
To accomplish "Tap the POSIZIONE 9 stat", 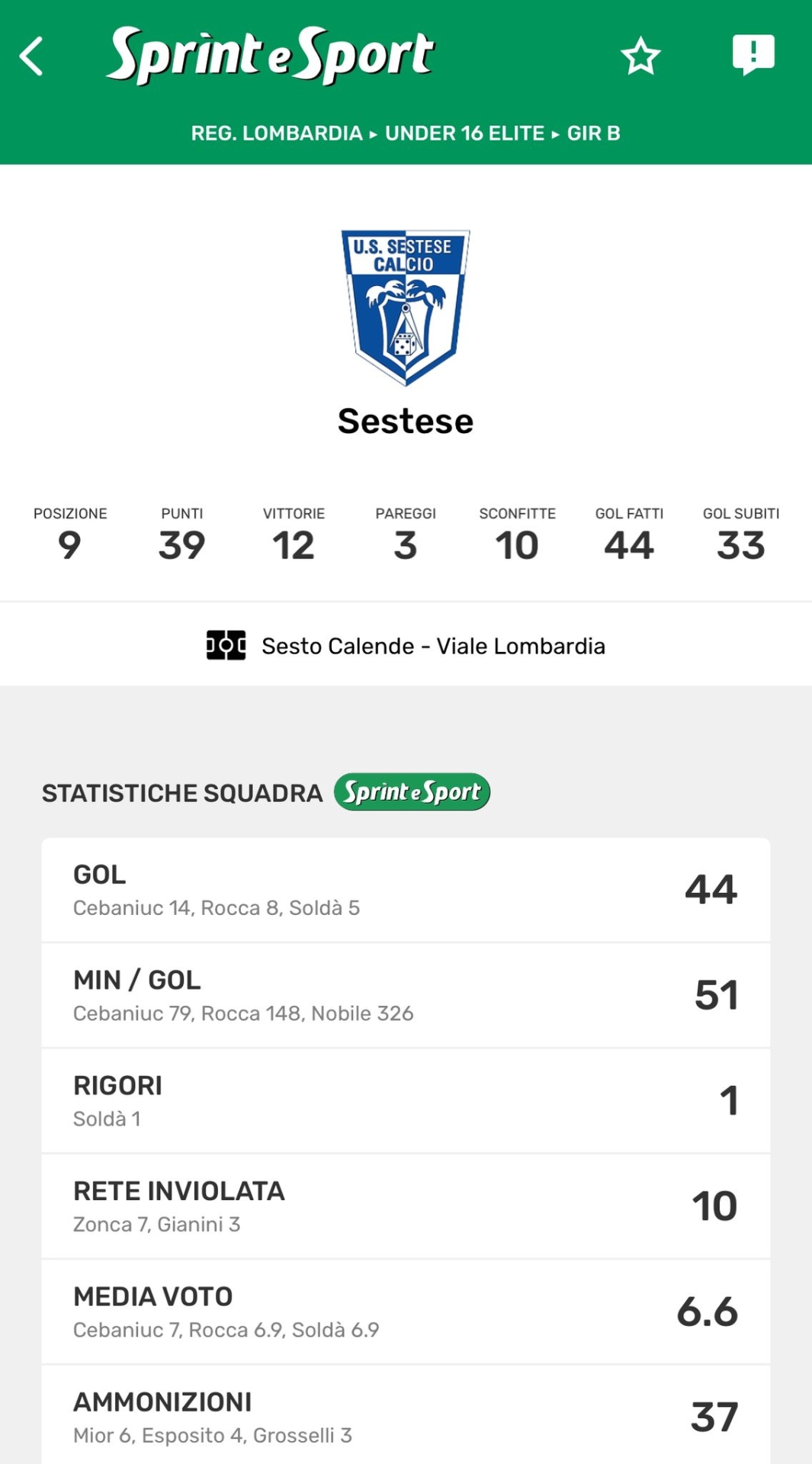I will [70, 535].
